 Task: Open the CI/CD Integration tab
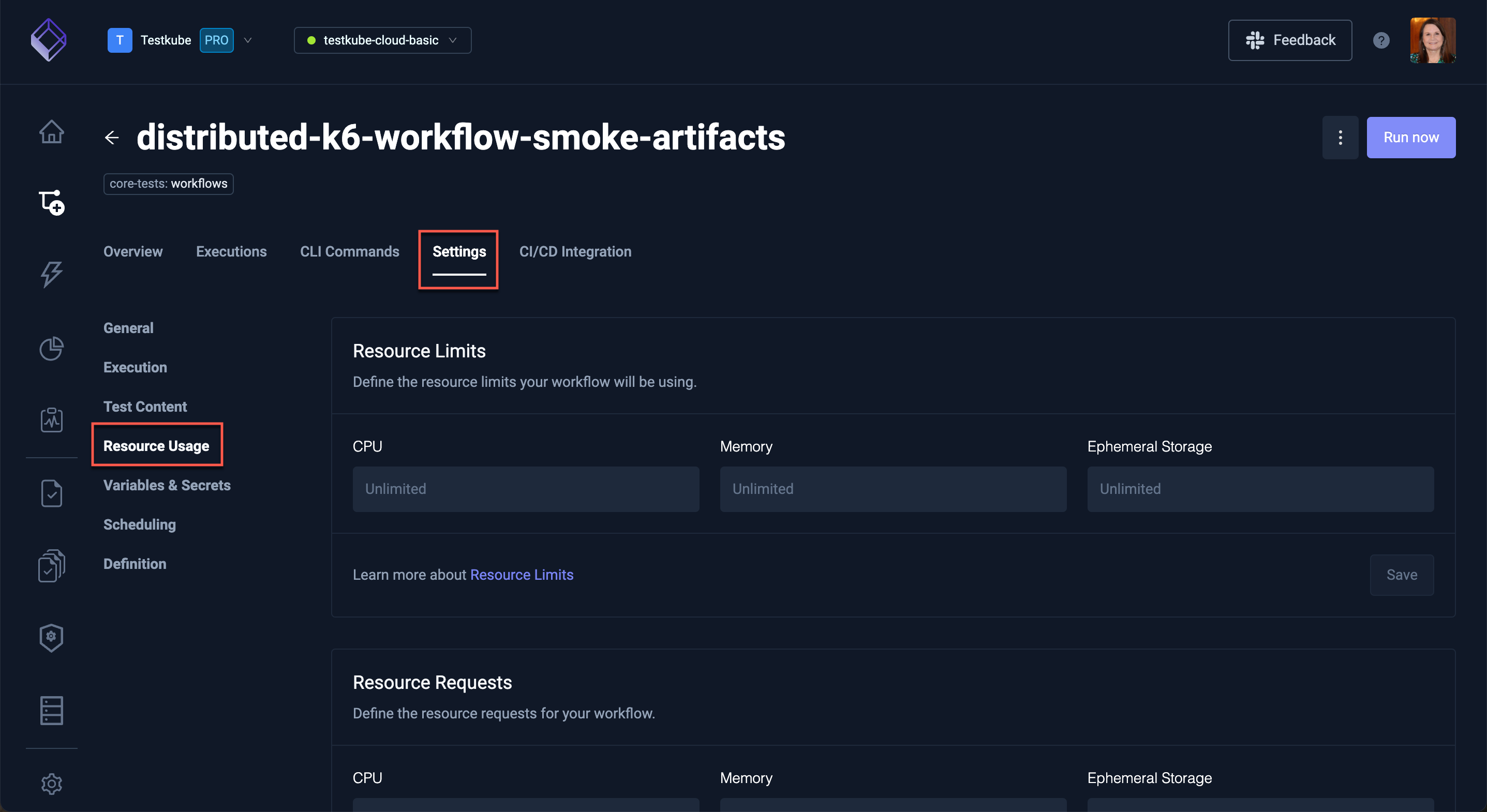pos(575,251)
